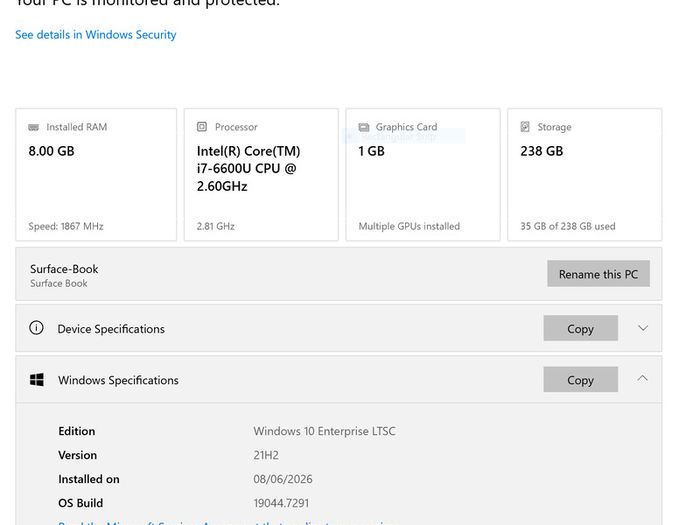Click the 2.81 GHz processor speed
Screen dimensions: 700x525
(x=216, y=226)
